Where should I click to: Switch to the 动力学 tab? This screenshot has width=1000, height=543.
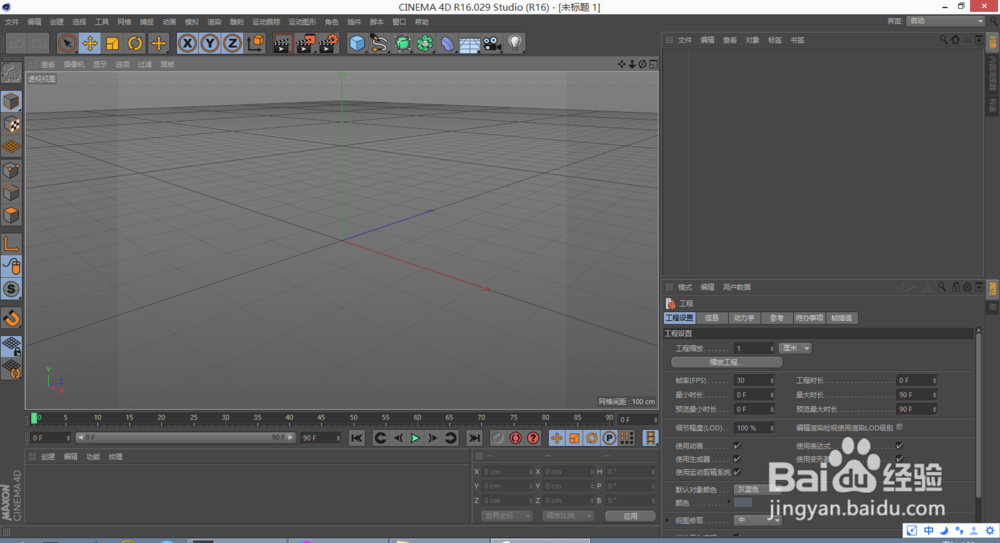744,318
